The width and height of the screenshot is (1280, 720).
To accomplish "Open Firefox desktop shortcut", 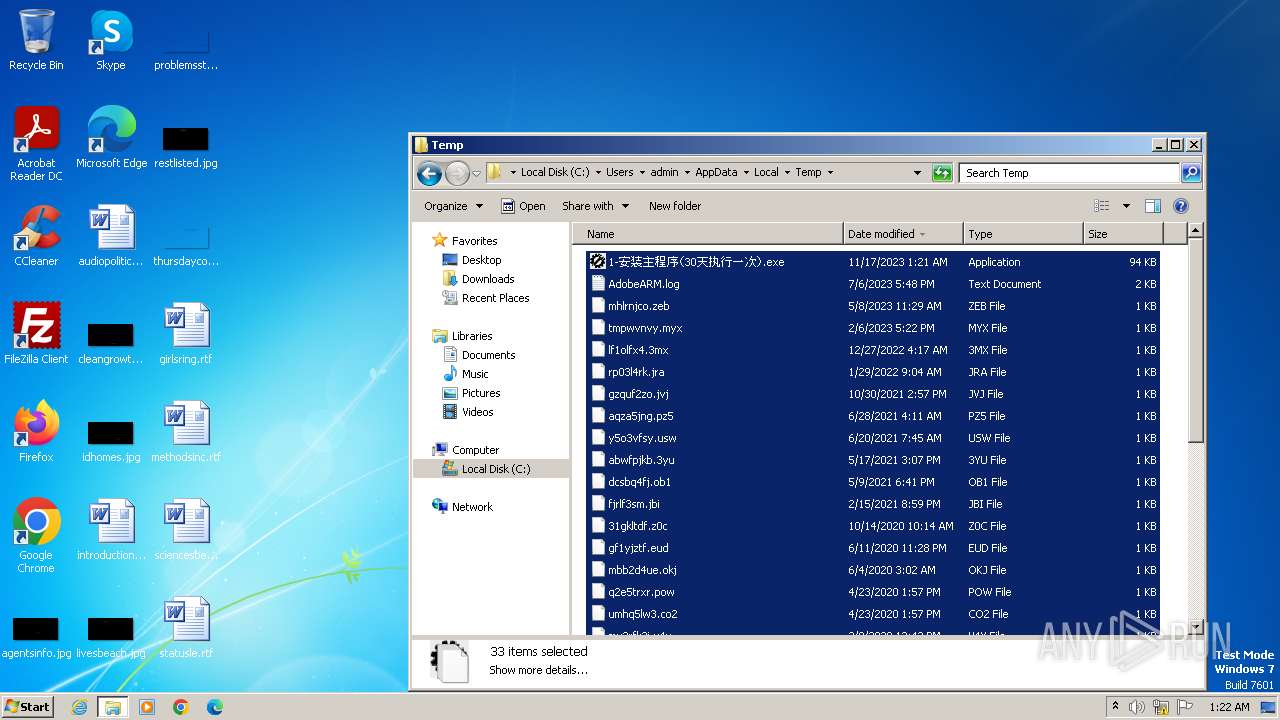I will pyautogui.click(x=36, y=433).
